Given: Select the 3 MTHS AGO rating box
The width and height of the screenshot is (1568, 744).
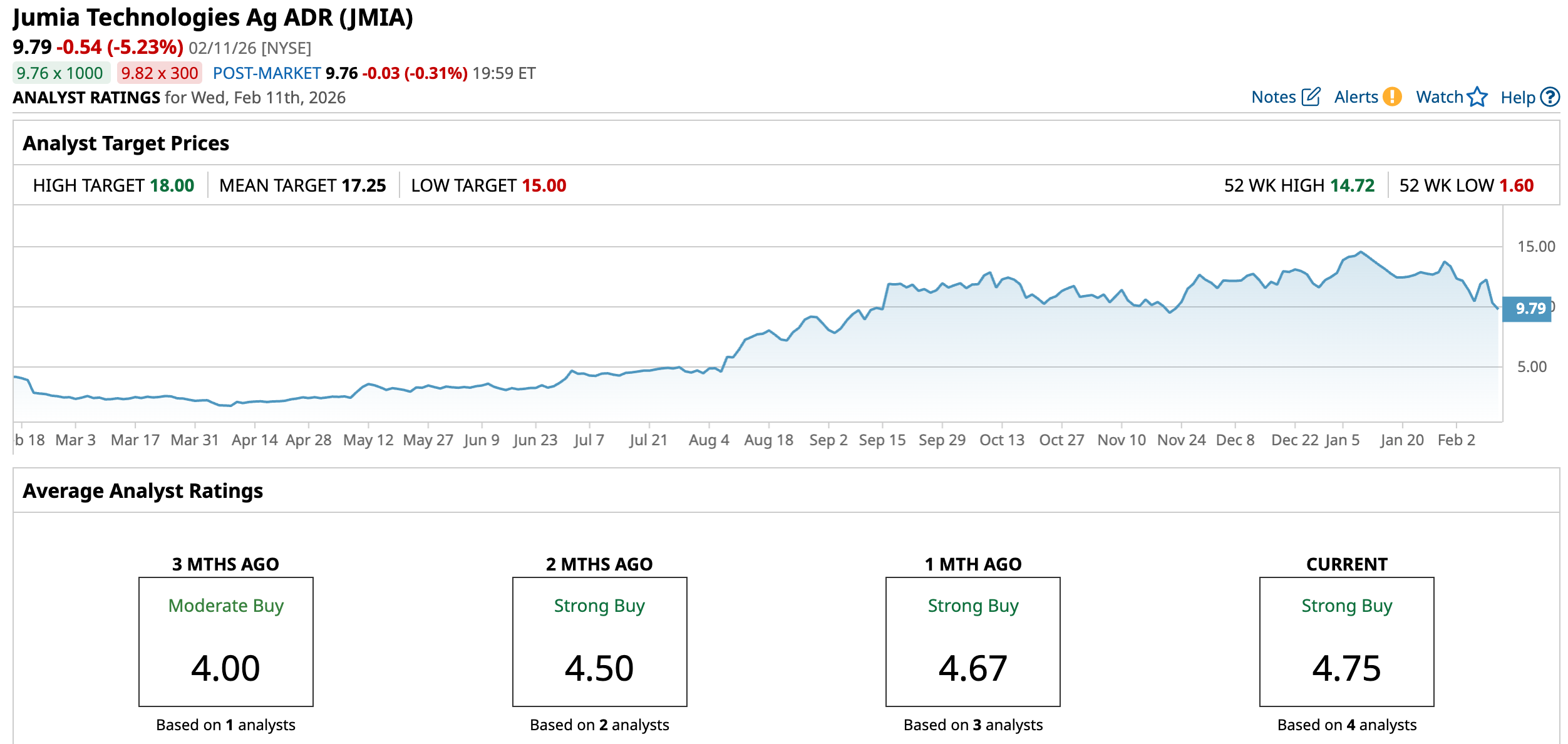Looking at the screenshot, I should click(x=225, y=641).
